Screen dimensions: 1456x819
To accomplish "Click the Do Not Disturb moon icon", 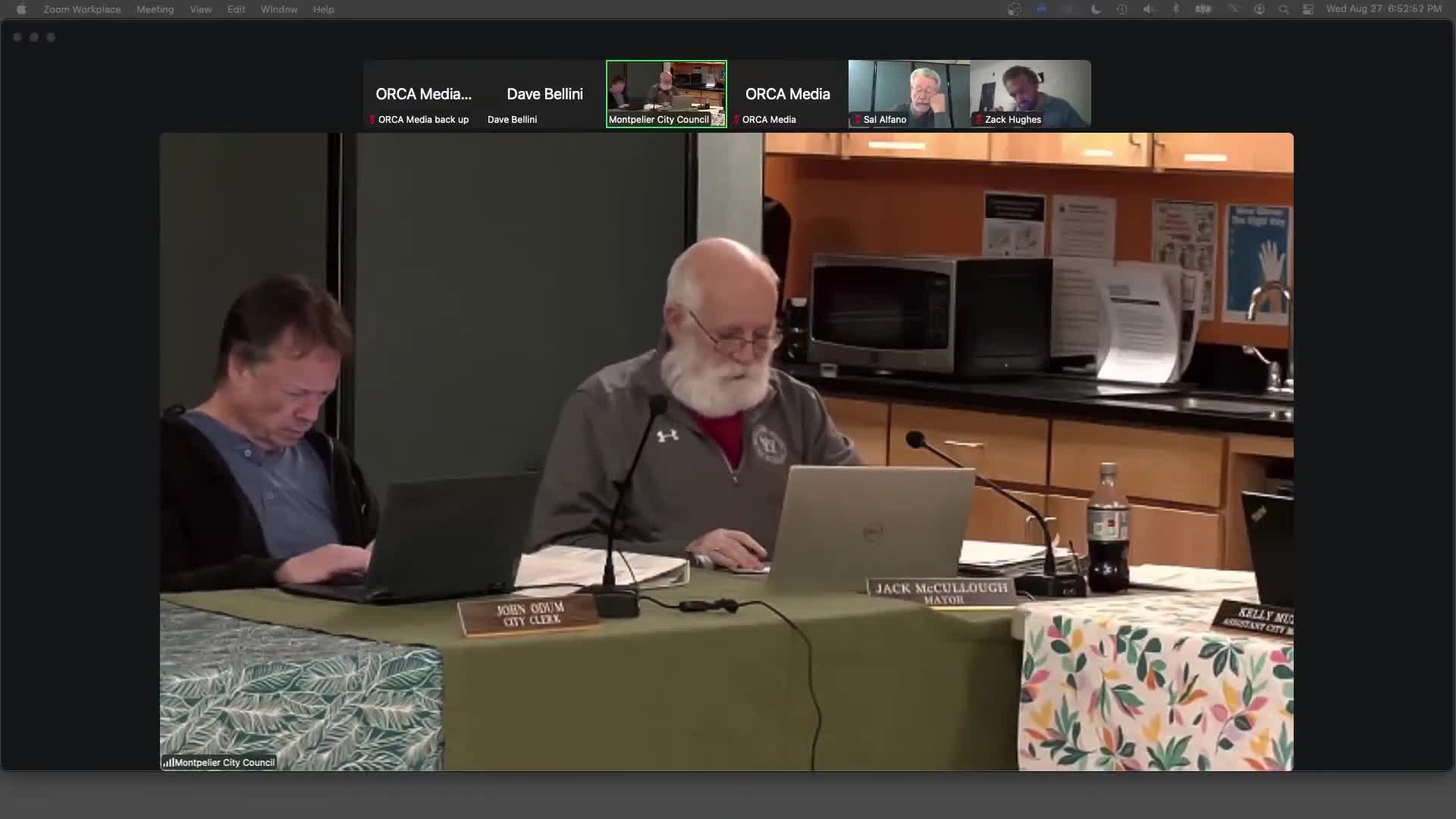I will pyautogui.click(x=1095, y=9).
